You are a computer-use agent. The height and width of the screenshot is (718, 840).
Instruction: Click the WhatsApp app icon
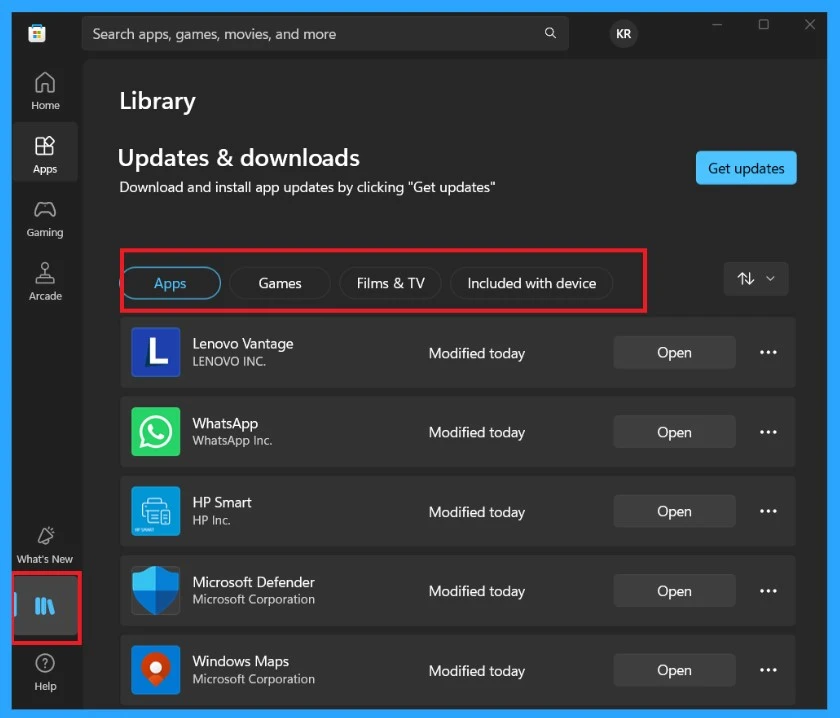coord(156,431)
